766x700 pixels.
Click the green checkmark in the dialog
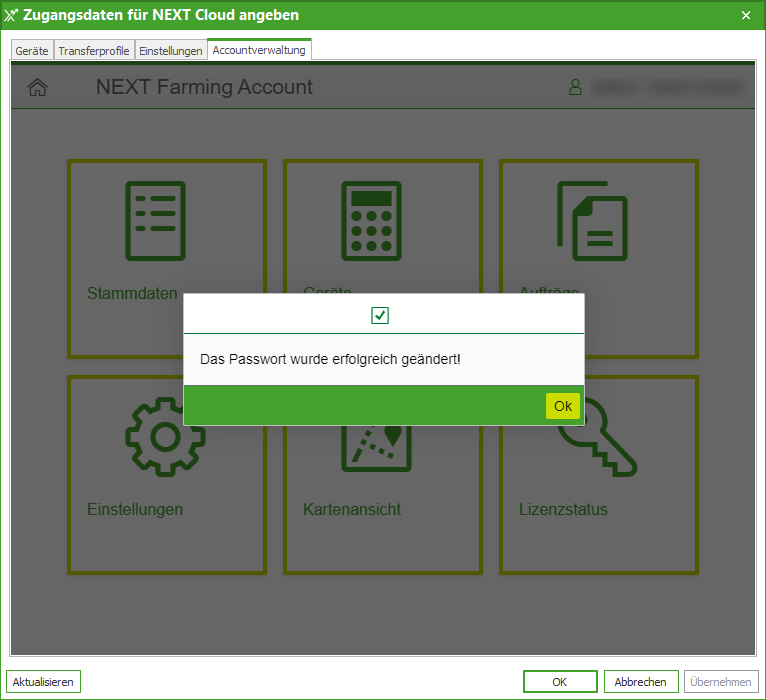click(x=380, y=316)
